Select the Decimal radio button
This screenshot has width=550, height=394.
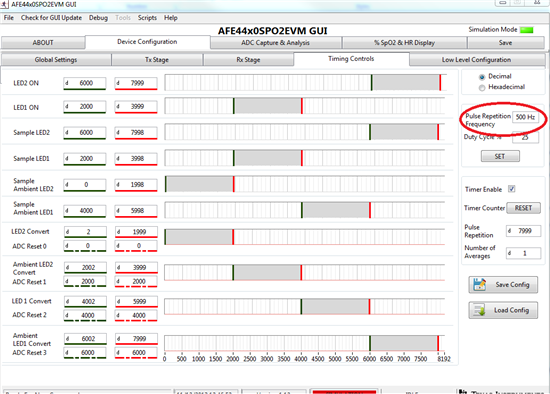pyautogui.click(x=482, y=77)
